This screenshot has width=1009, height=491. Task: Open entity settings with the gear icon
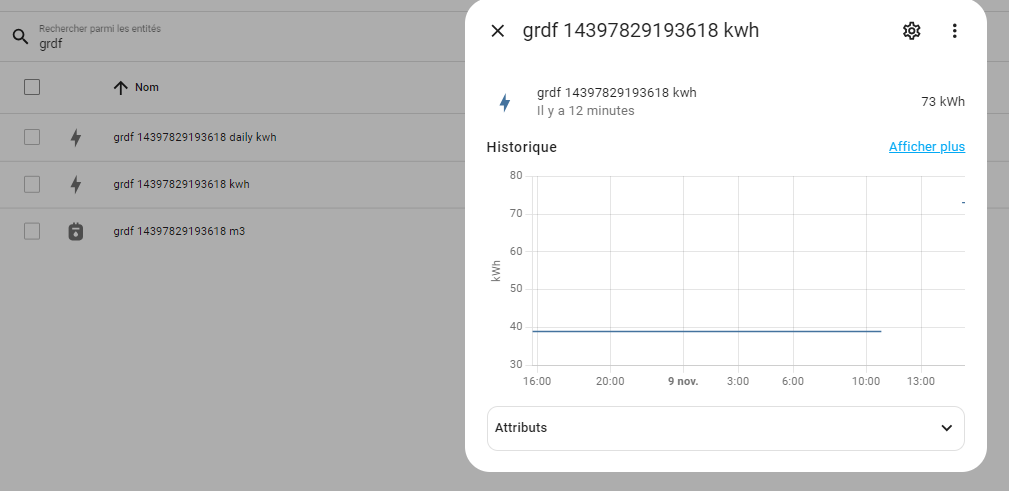point(911,31)
